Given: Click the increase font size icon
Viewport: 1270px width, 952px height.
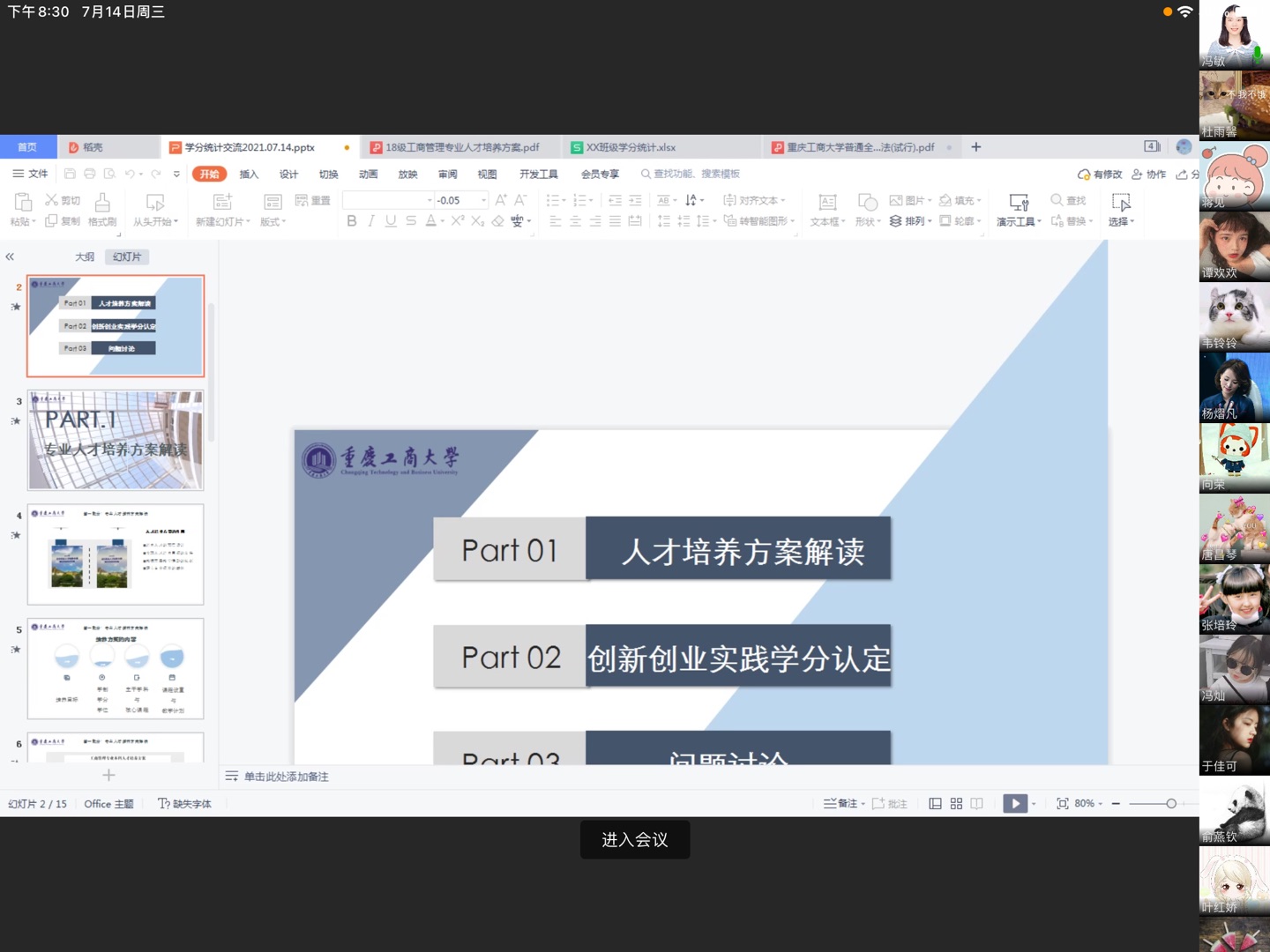Looking at the screenshot, I should coord(501,200).
